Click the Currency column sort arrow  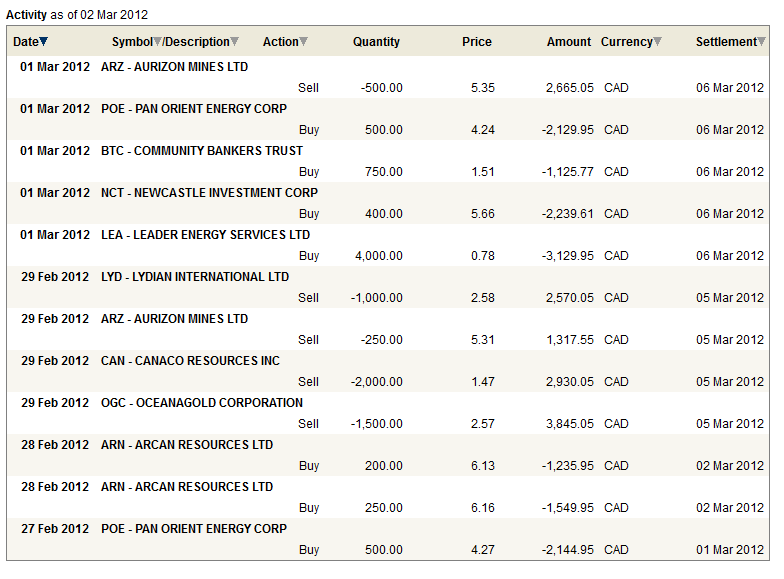click(x=658, y=42)
